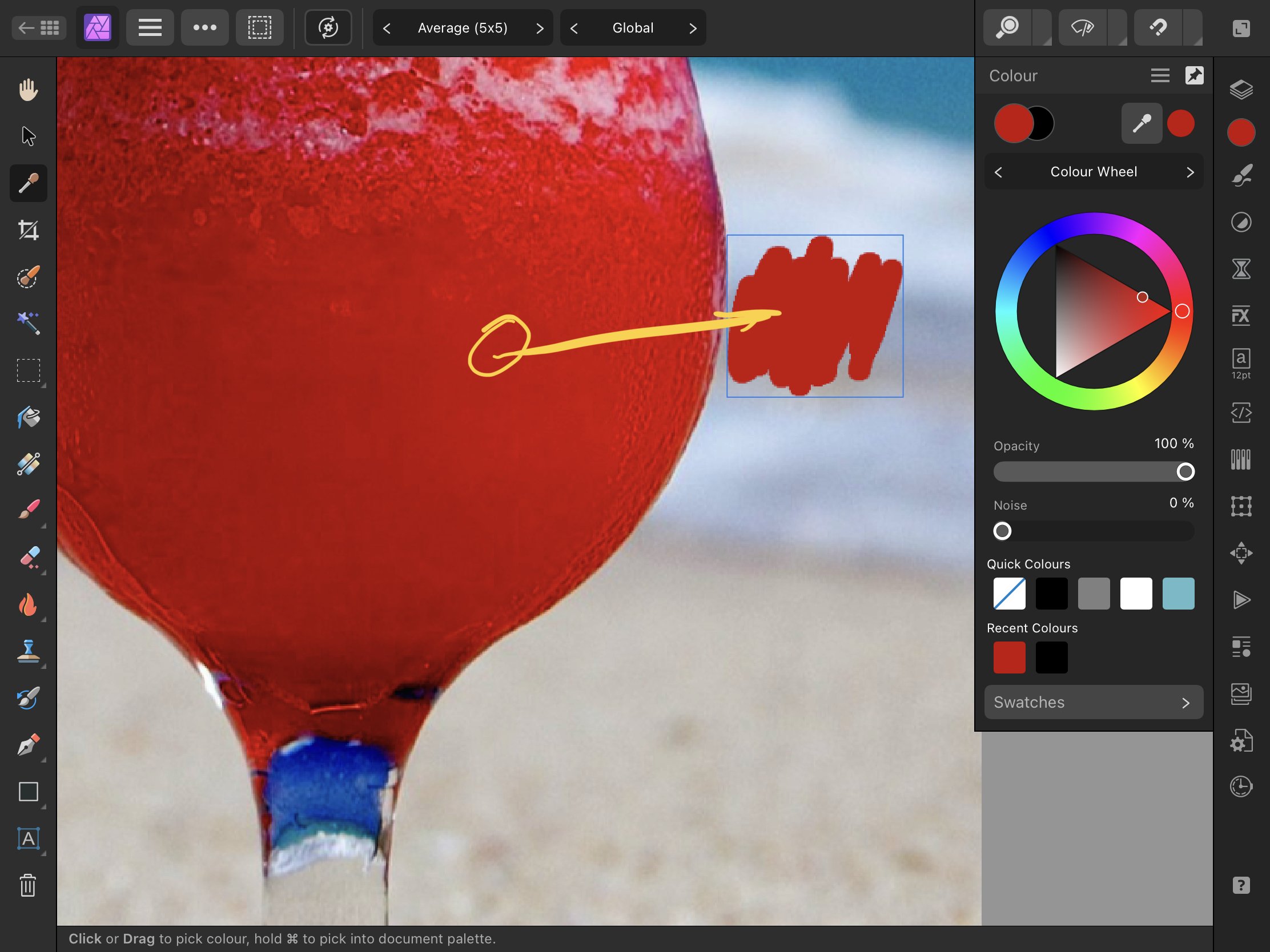Toggle the colour picker eyedropper in panel
The width and height of the screenshot is (1270, 952).
[x=1142, y=123]
